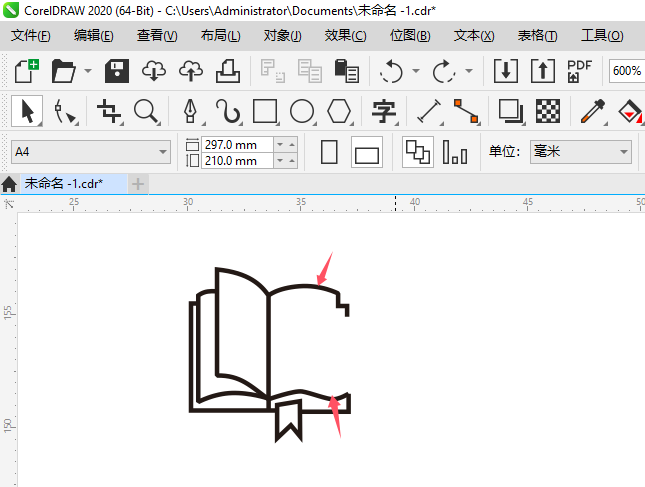Open the 编辑(E) menu
This screenshot has width=645, height=487.
[93, 35]
